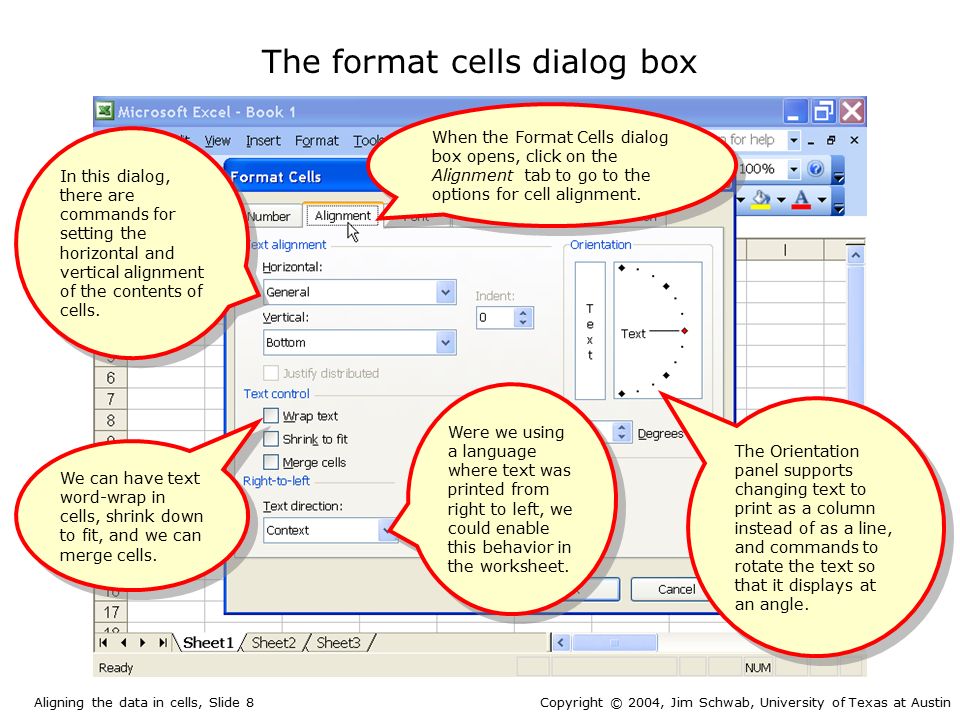960x720 pixels.
Task: Click the blue Help question mark icon
Action: (816, 168)
